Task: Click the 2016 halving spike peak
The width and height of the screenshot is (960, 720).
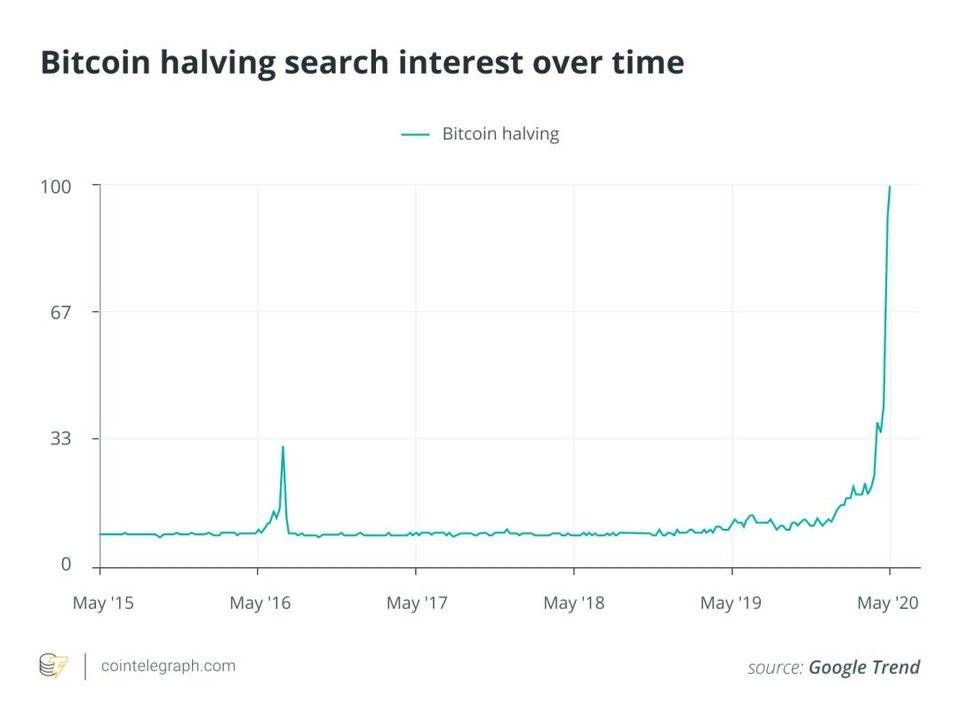Action: (283, 447)
